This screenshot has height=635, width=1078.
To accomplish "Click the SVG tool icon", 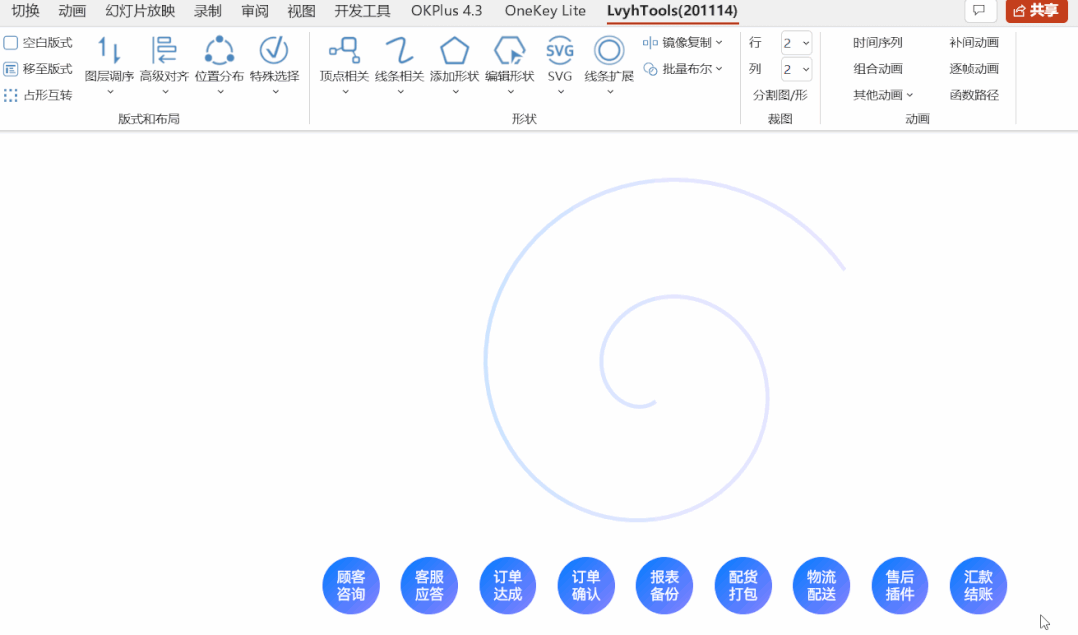I will [560, 50].
